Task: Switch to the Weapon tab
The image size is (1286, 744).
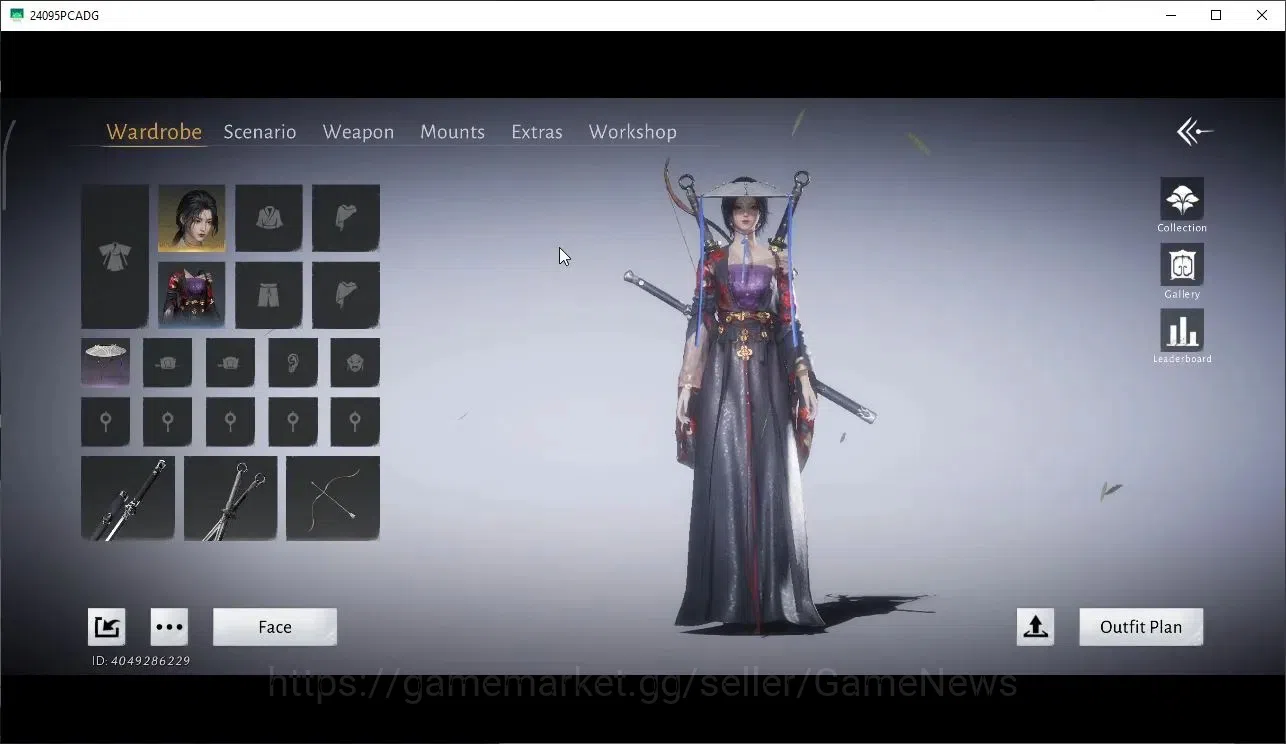Action: (358, 132)
